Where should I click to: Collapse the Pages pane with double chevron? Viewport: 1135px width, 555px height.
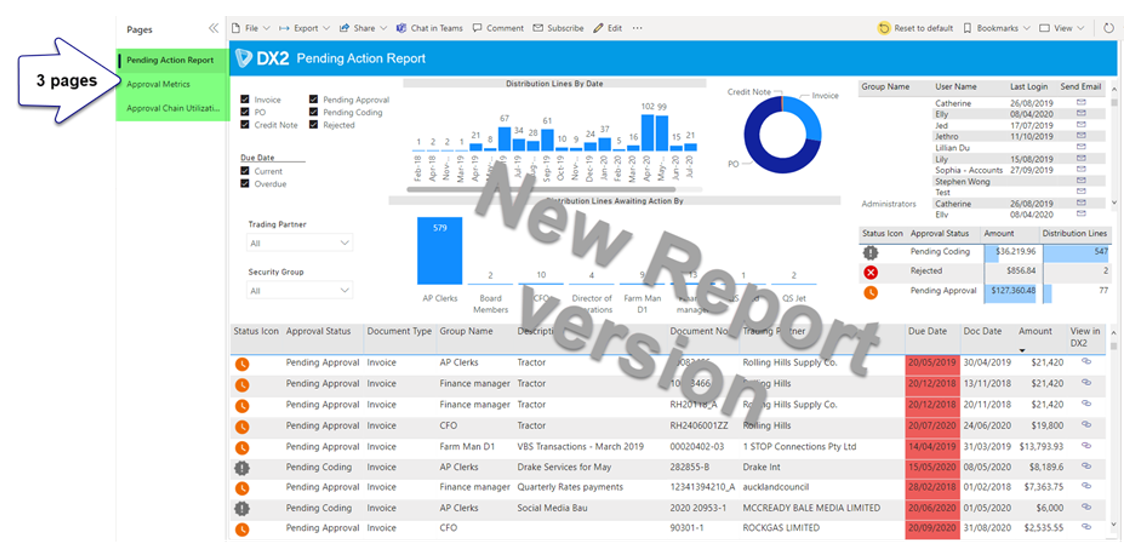click(213, 29)
